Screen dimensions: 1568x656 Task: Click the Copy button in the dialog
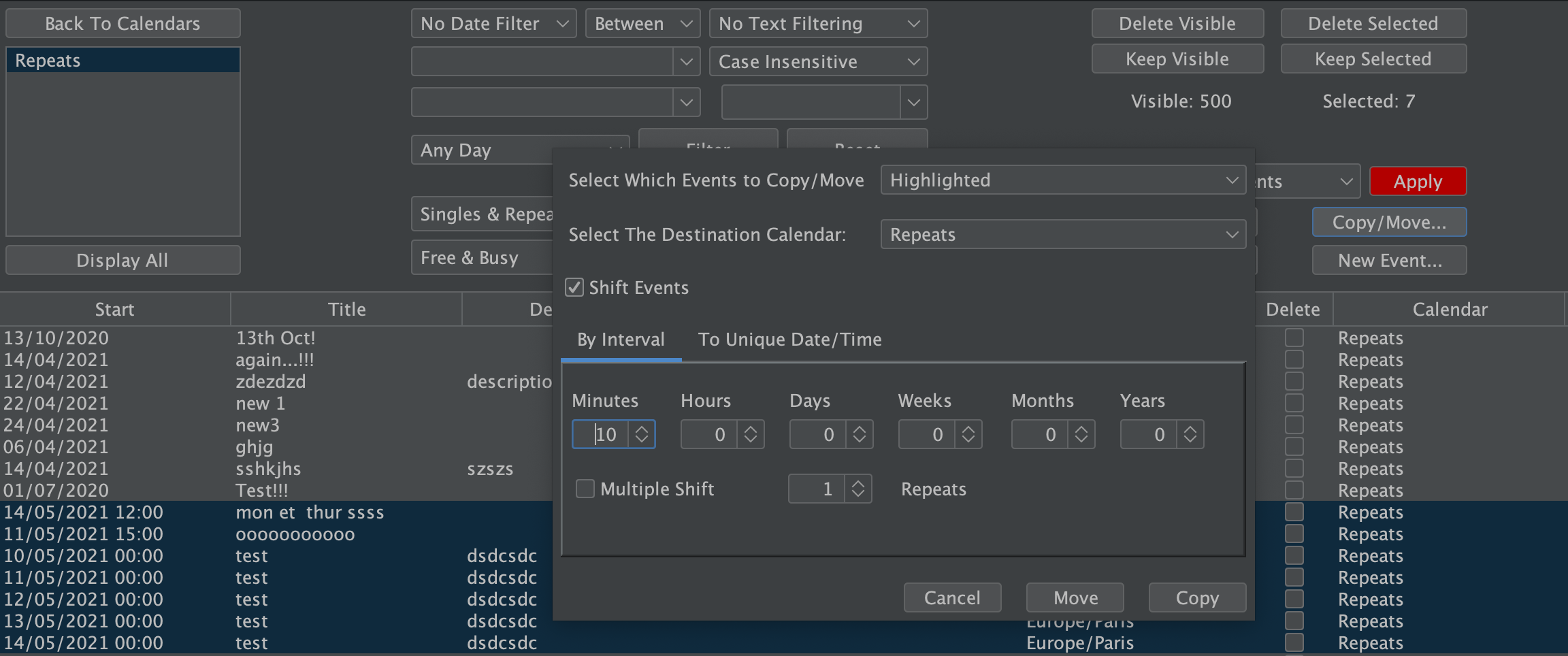(x=1196, y=597)
